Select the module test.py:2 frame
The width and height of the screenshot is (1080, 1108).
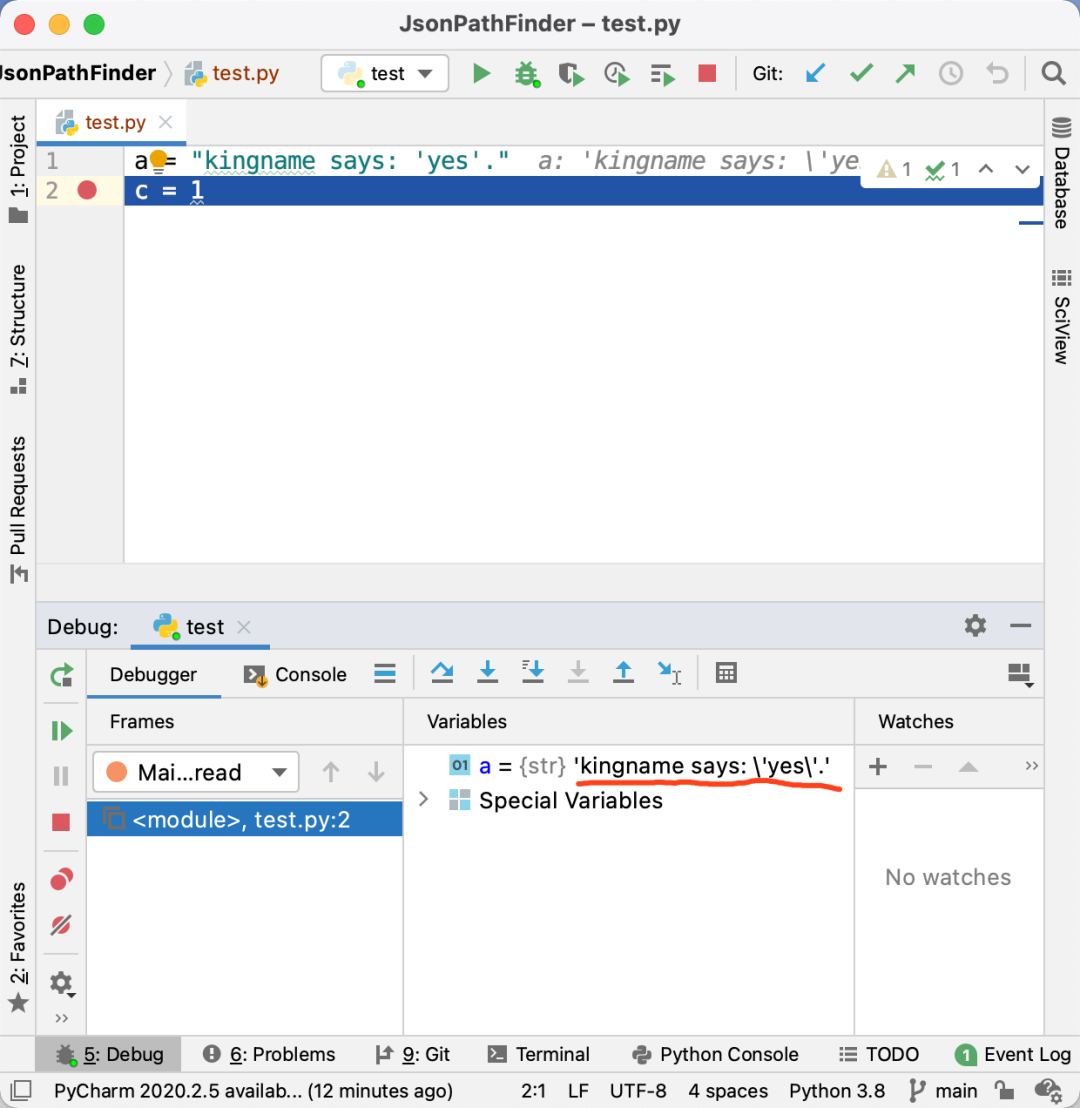(x=245, y=819)
